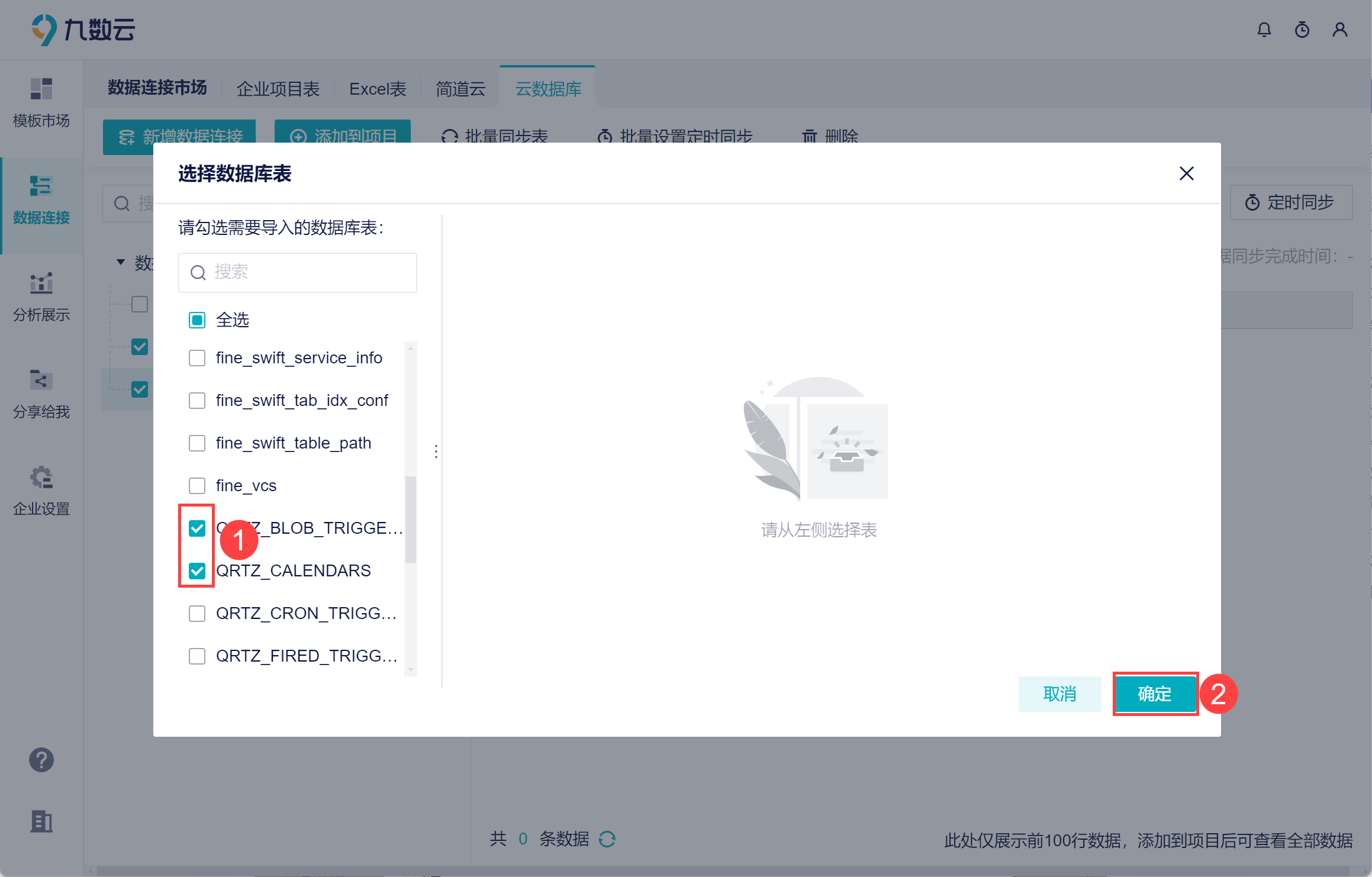Toggle the 全选 select all checkbox
The height and width of the screenshot is (877, 1372).
coord(197,320)
